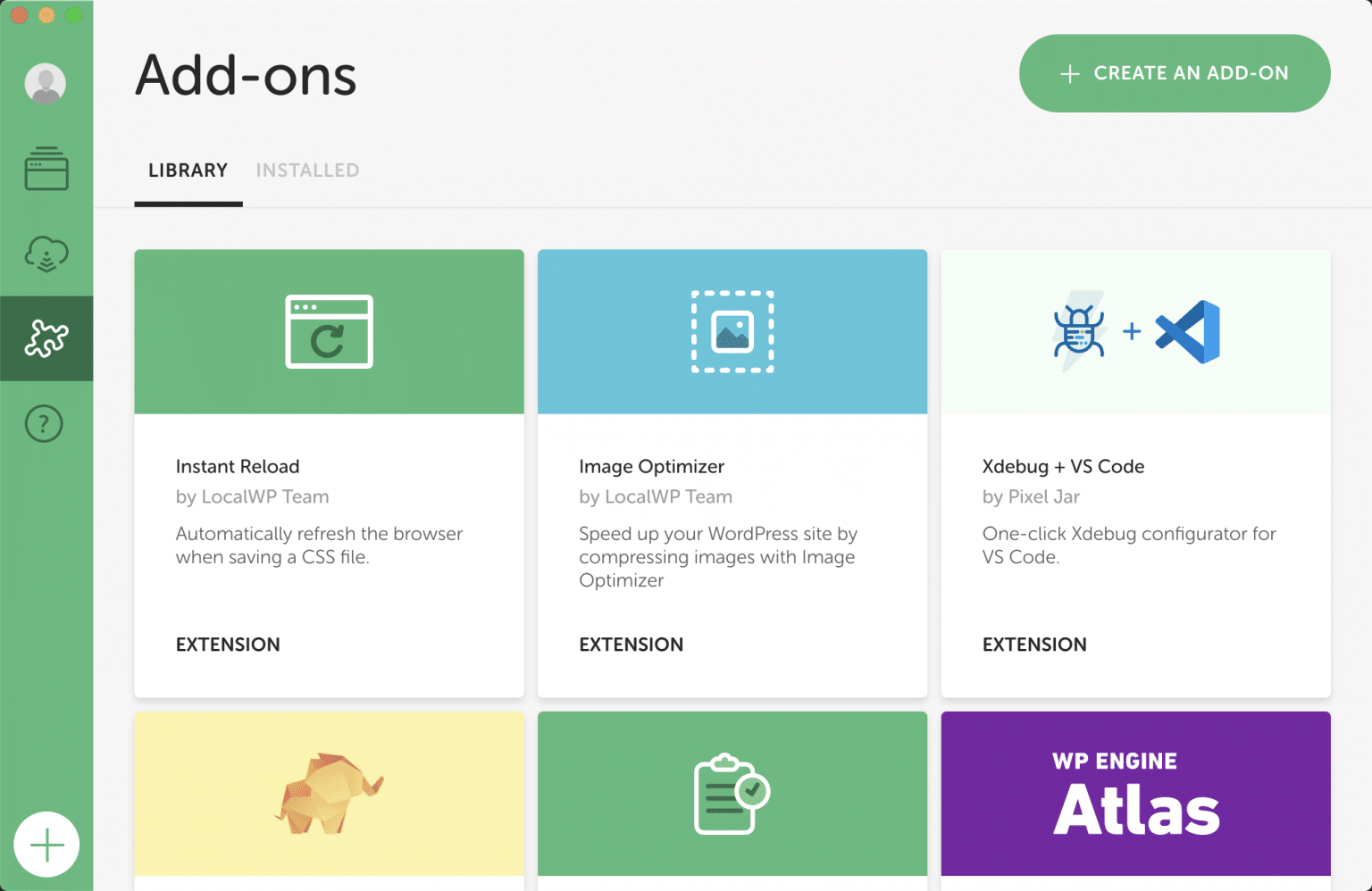
Task: Open the Help question mark icon
Action: pos(44,423)
